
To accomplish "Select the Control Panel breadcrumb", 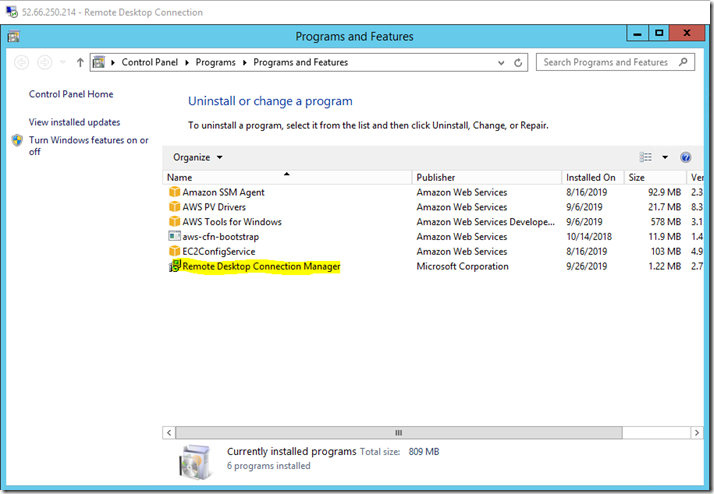I will point(149,62).
